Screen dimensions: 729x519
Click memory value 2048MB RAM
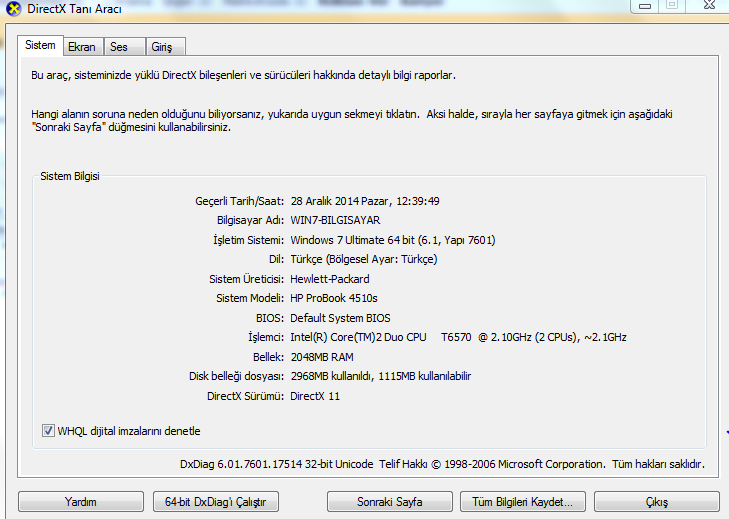[322, 357]
